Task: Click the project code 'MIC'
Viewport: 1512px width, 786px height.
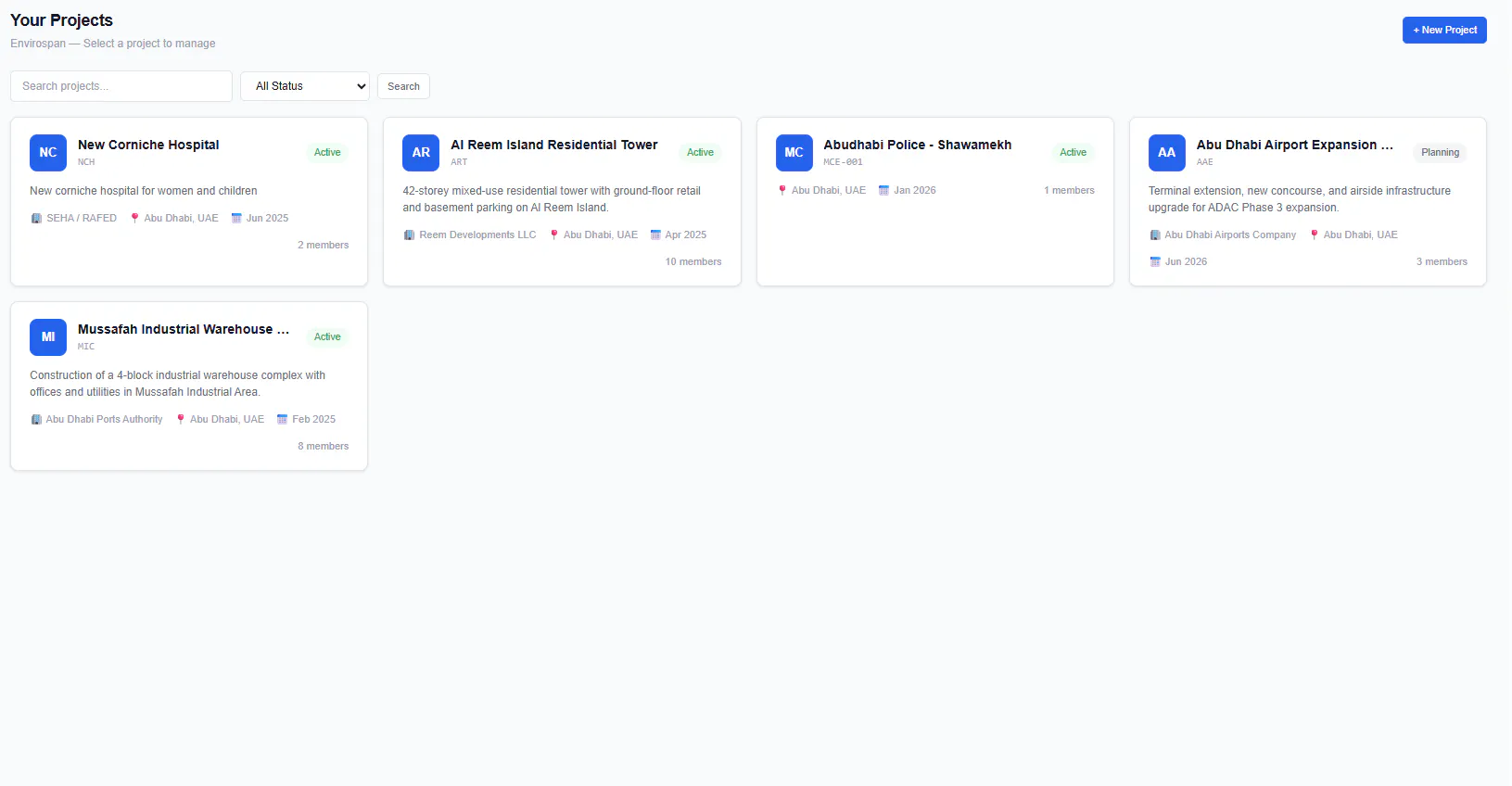Action: click(86, 347)
